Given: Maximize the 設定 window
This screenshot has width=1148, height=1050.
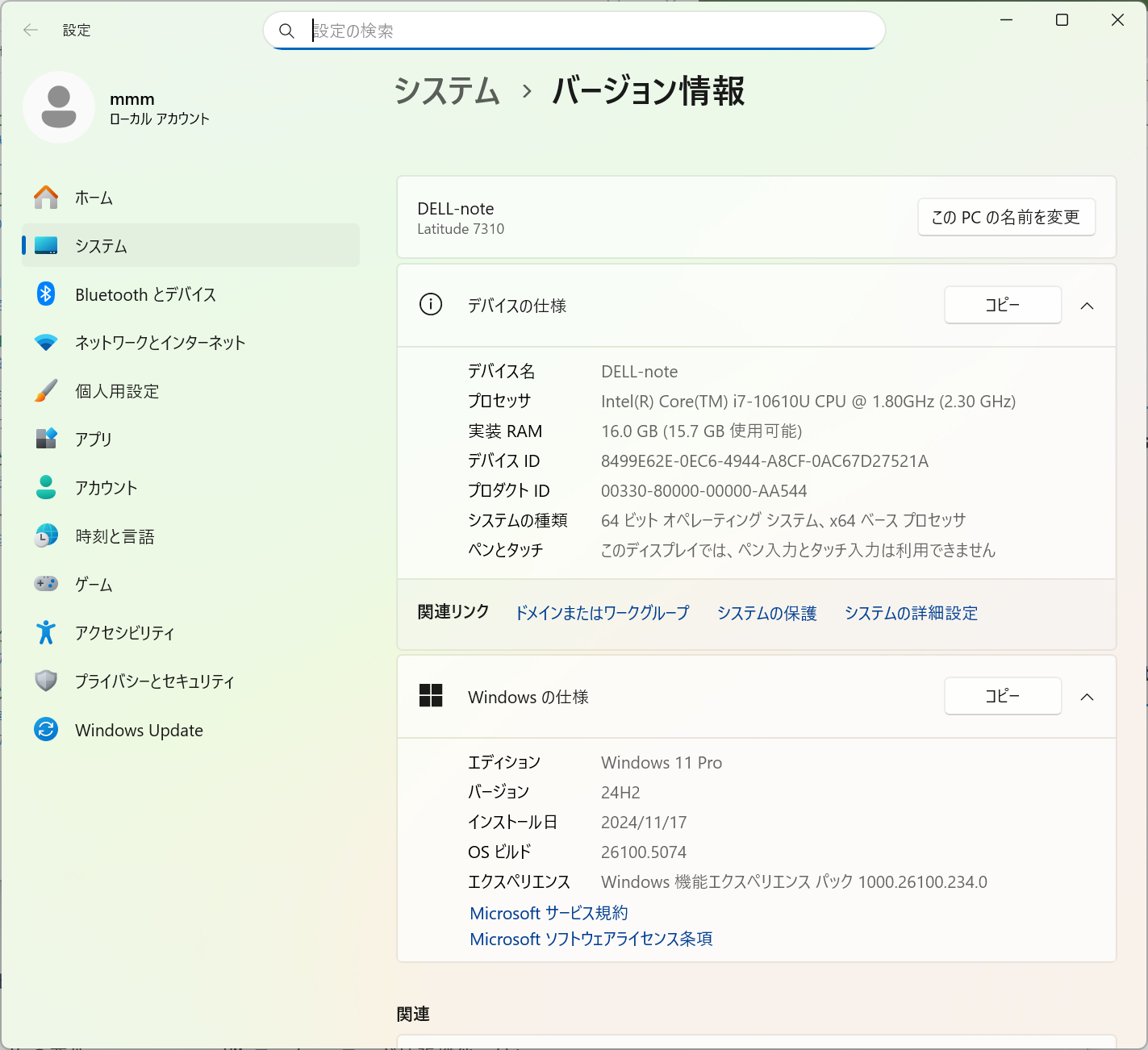Looking at the screenshot, I should tap(1062, 20).
